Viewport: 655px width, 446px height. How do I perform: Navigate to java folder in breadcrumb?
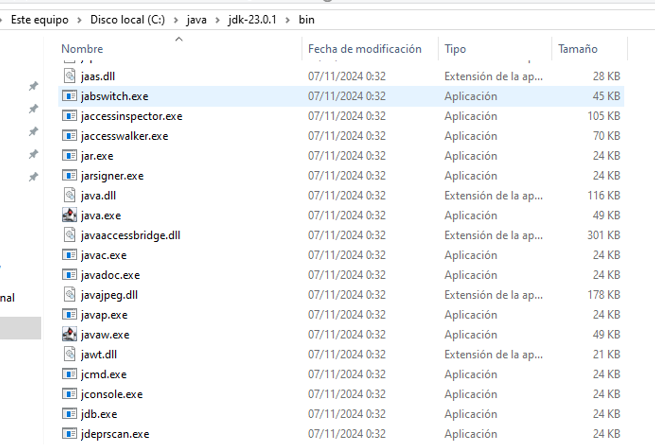coord(196,21)
